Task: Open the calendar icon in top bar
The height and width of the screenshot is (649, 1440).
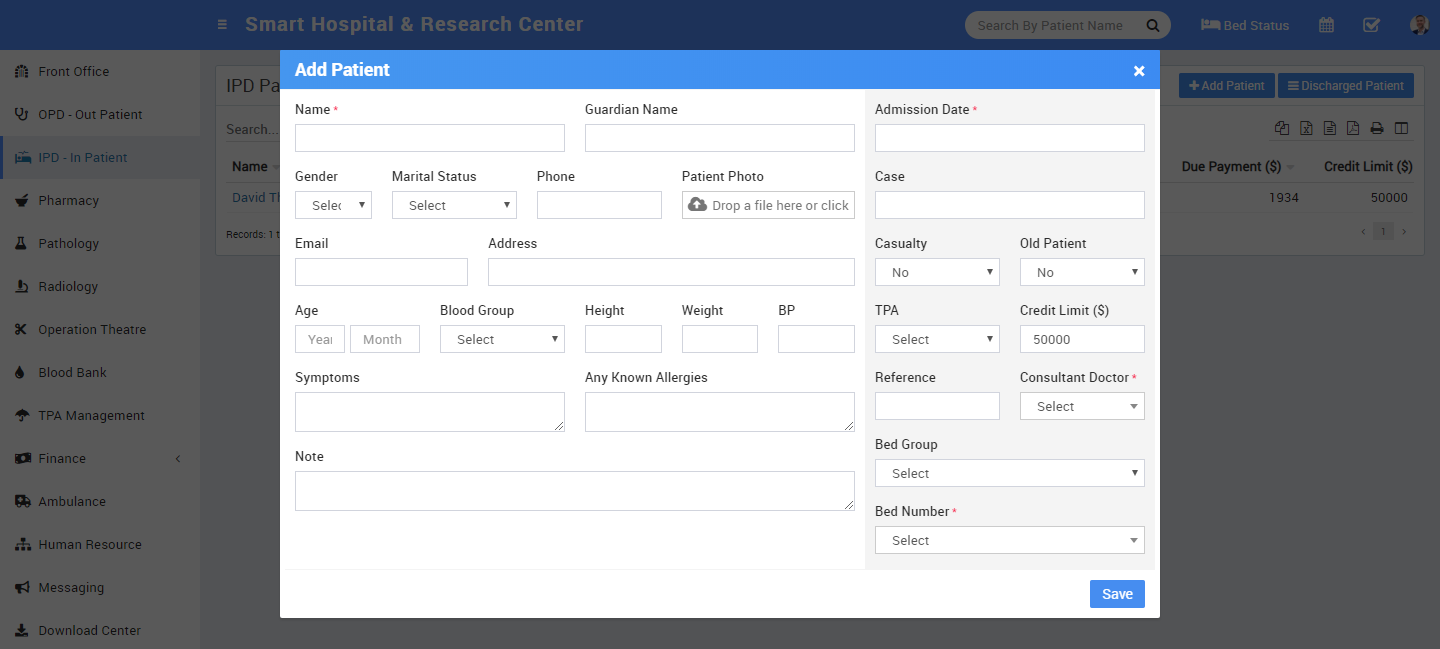Action: pyautogui.click(x=1326, y=25)
